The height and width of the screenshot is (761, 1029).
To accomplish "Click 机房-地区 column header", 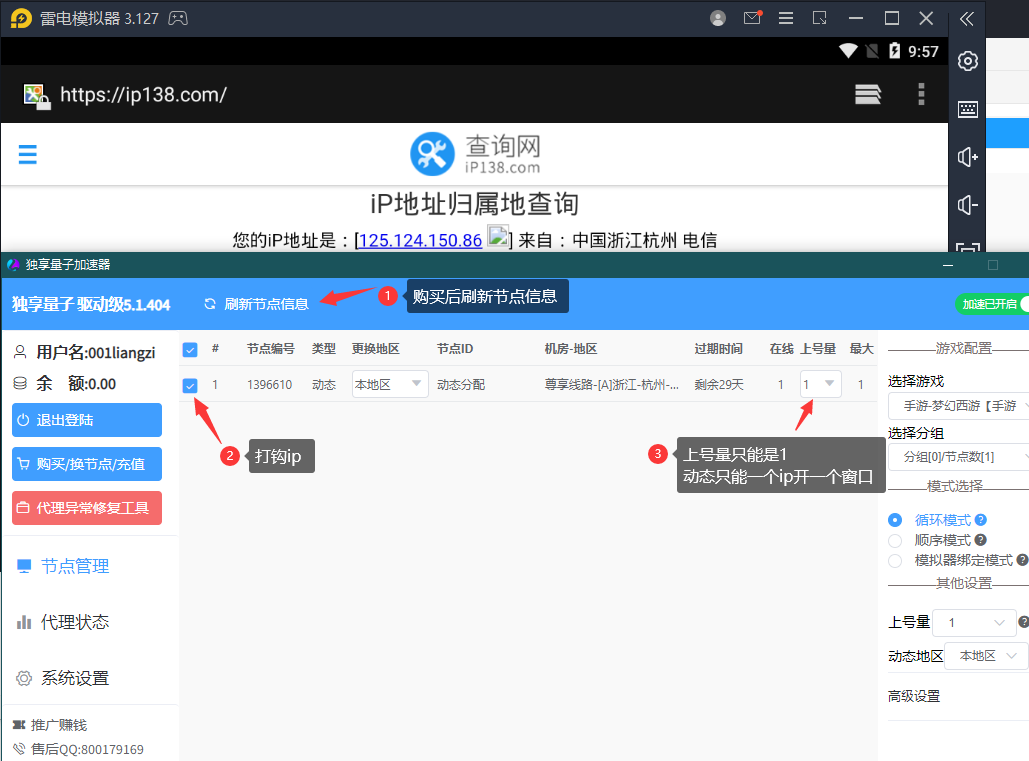I will [x=571, y=349].
